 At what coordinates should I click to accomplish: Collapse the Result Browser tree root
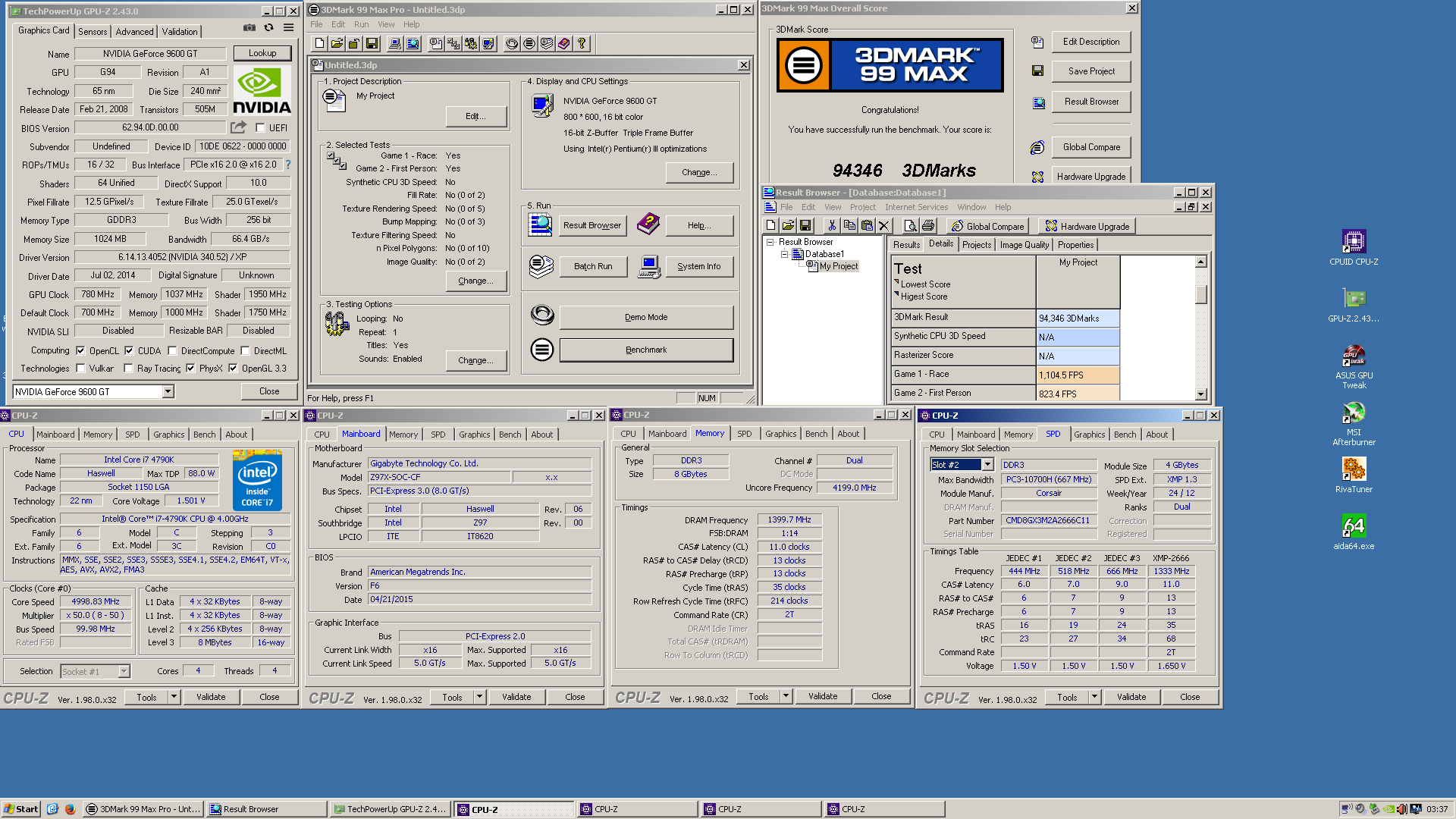[770, 242]
